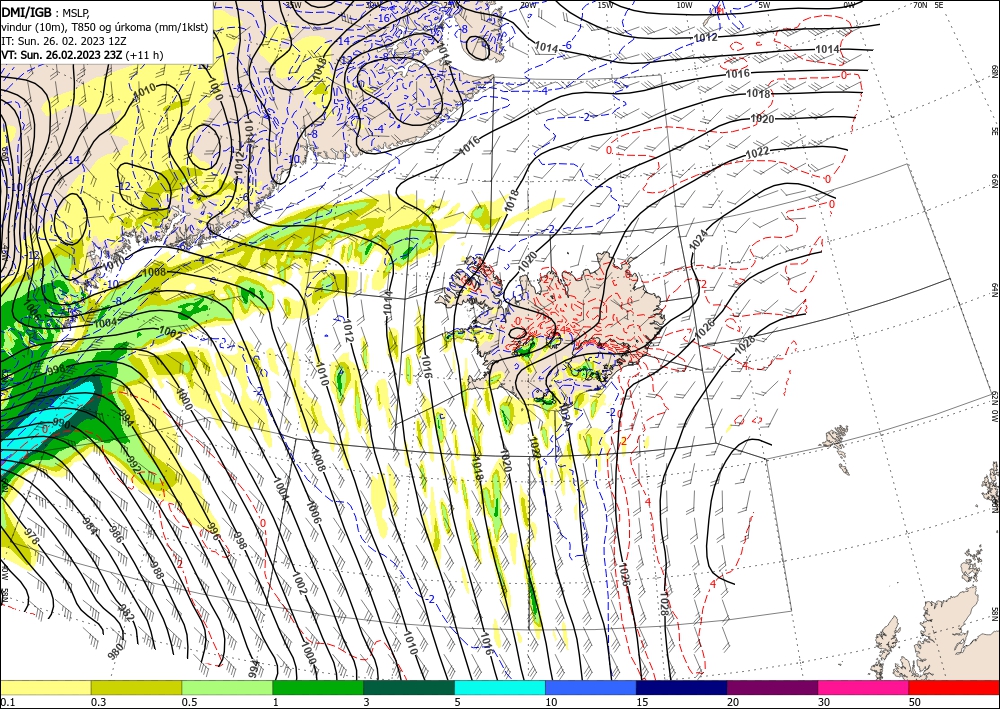
Task: Click the purple 20–30 legend swatch
Action: coord(772,687)
